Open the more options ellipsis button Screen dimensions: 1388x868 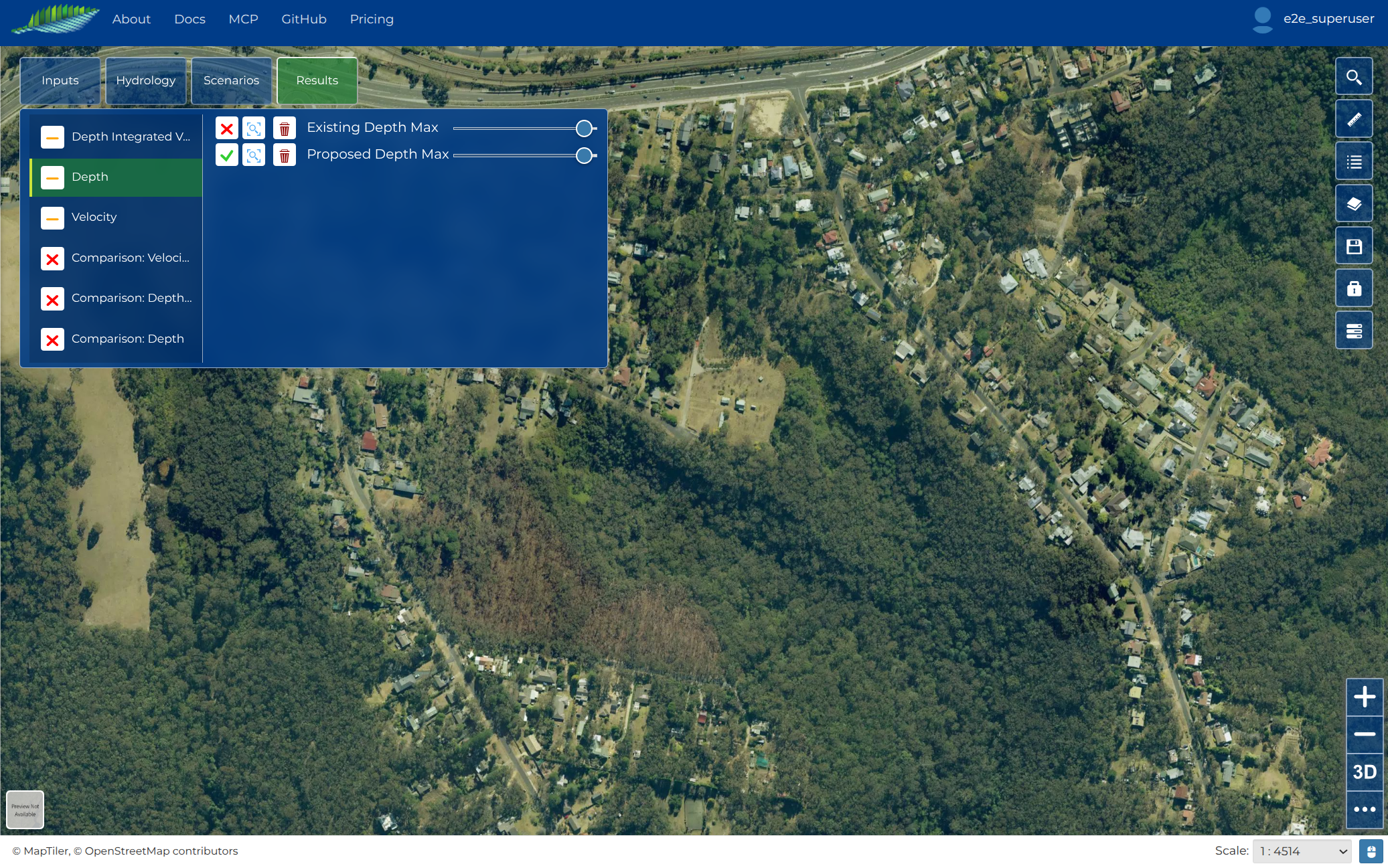(1365, 809)
